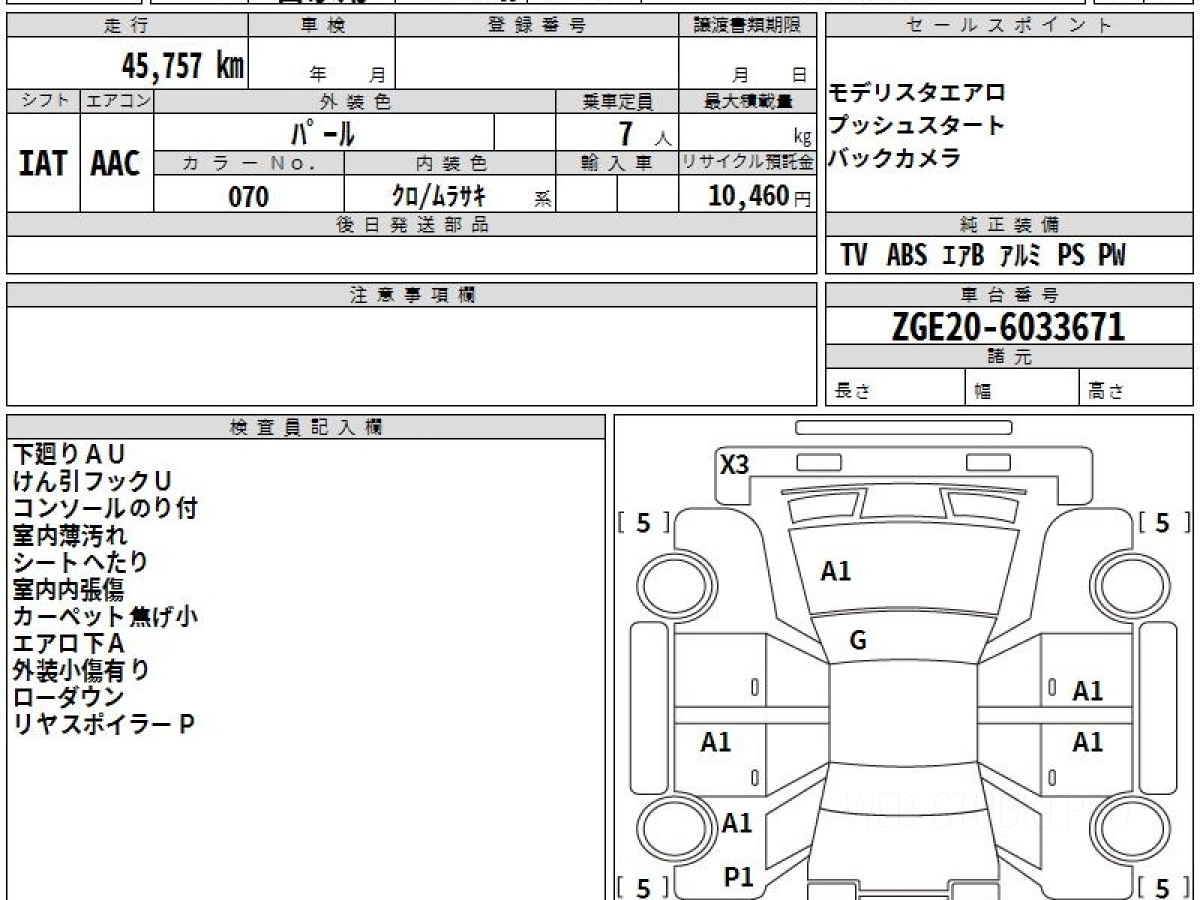Click the エアロ下A note

coord(69,643)
